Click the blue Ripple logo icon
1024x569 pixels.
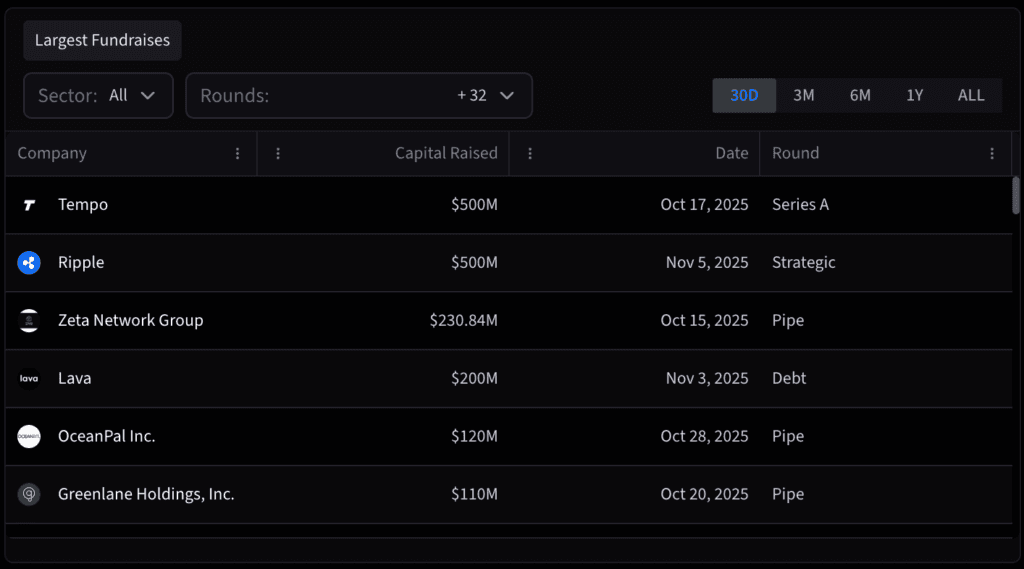(29, 263)
